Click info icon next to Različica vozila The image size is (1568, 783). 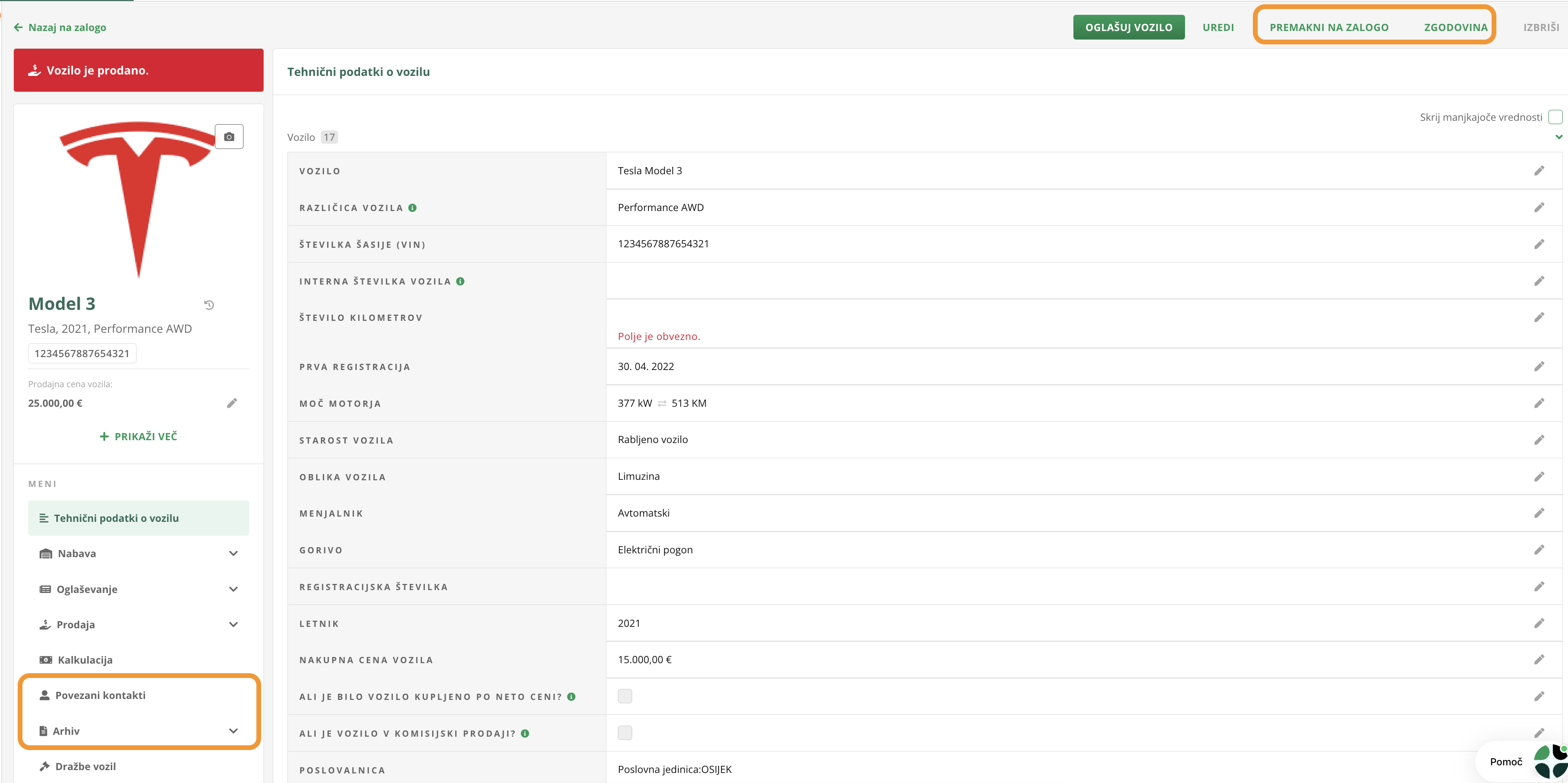click(413, 208)
